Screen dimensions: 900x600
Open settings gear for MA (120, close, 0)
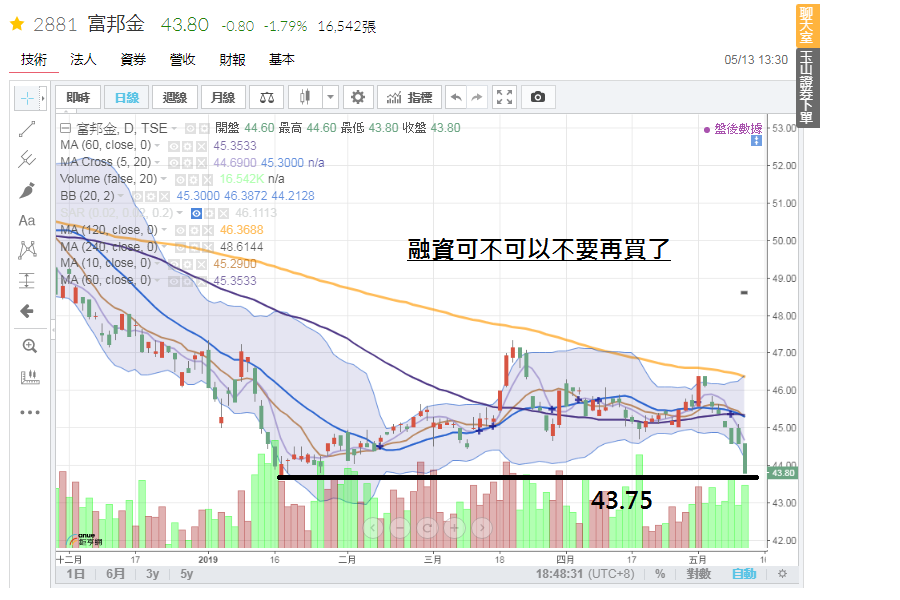(x=193, y=230)
